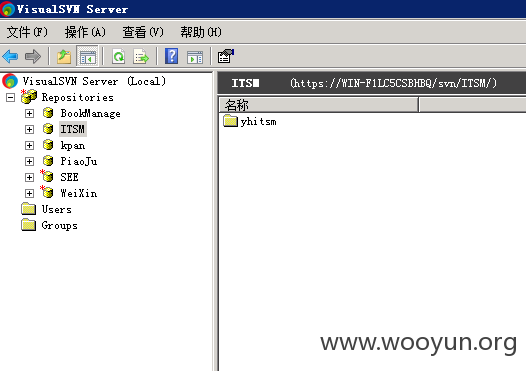Click the SEE repository icon

pos(47,176)
